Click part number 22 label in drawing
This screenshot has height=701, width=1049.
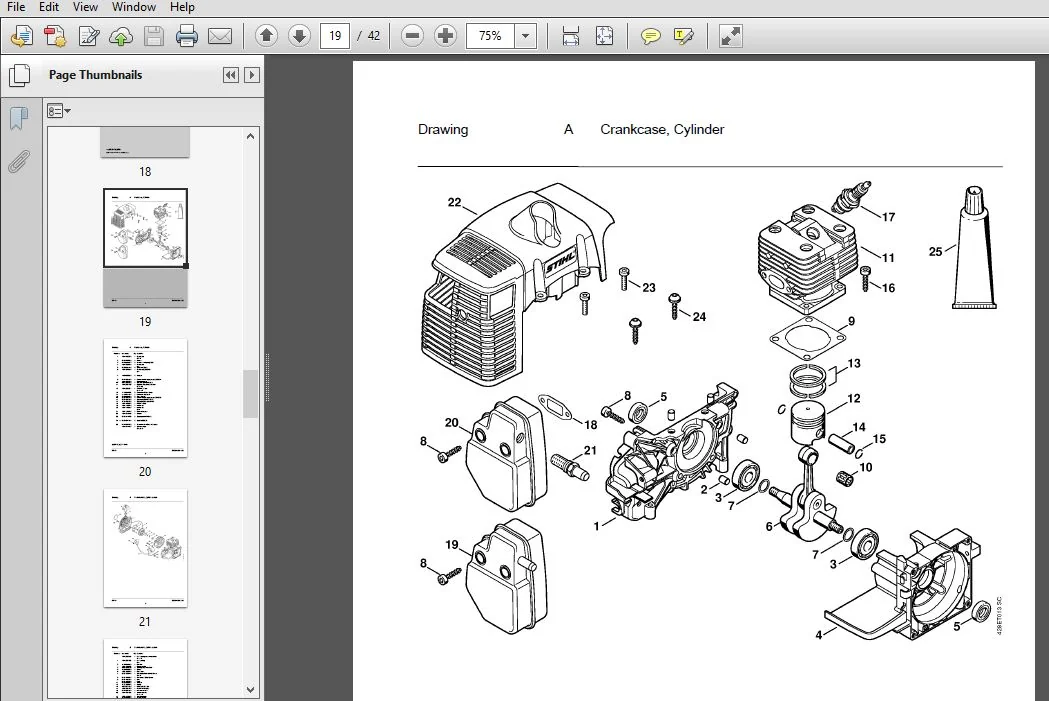[454, 202]
